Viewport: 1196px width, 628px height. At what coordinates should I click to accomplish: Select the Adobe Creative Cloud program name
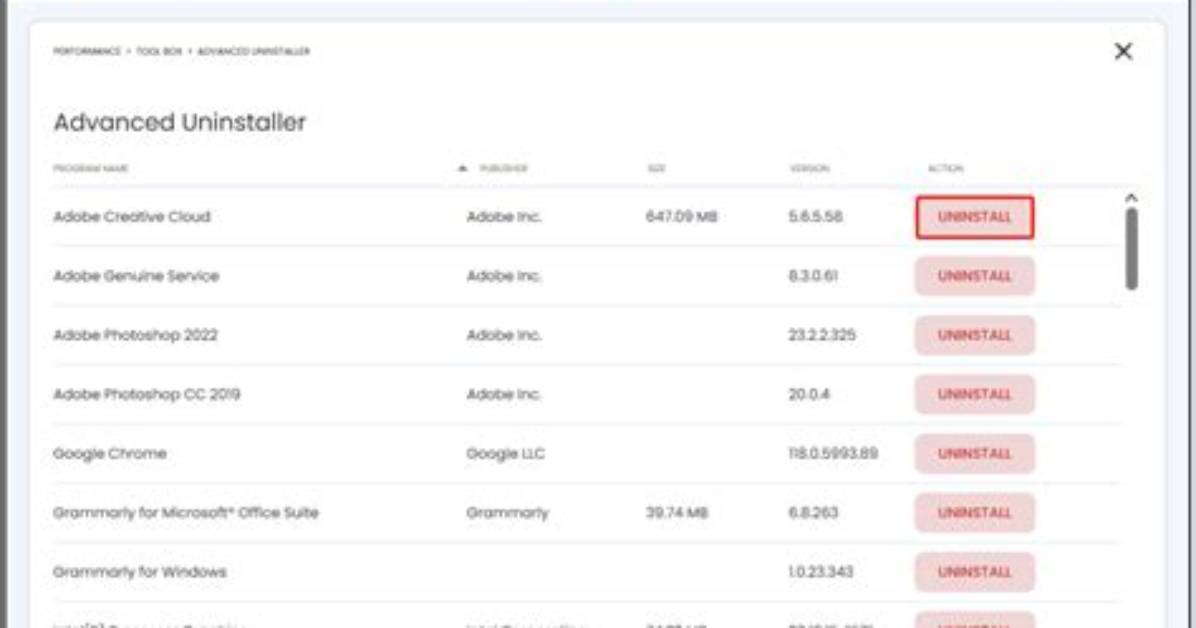(x=131, y=217)
